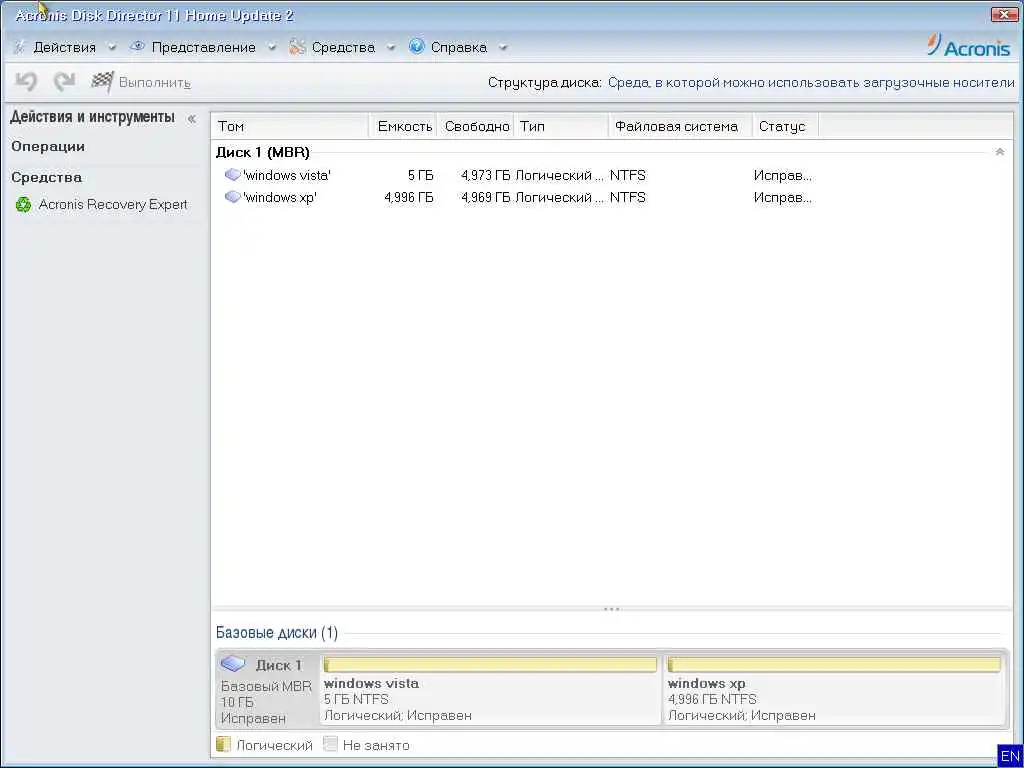Click the Средства tools icon in menu bar

coord(297,46)
